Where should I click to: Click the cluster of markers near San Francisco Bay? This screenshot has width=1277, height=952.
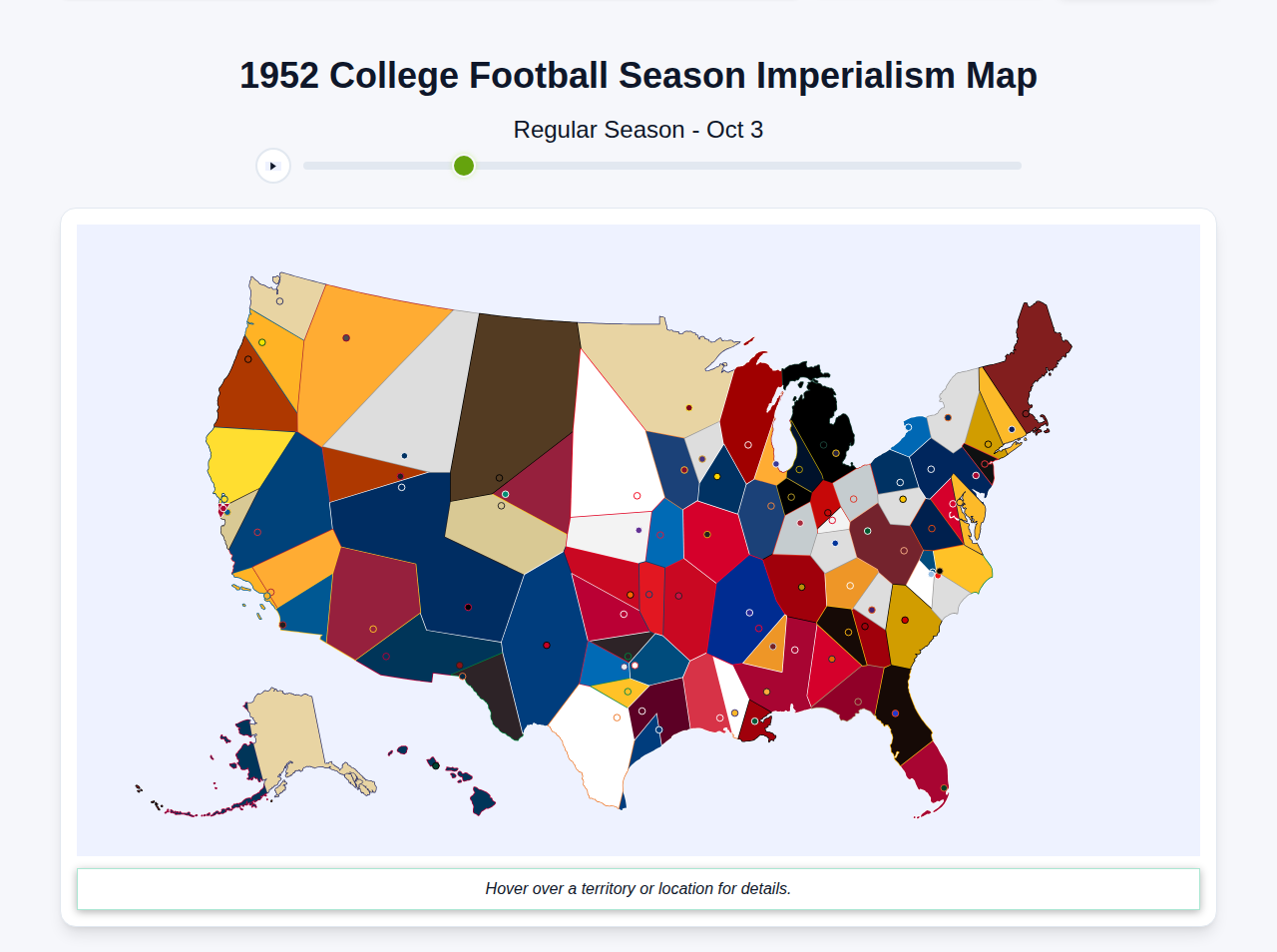[223, 510]
